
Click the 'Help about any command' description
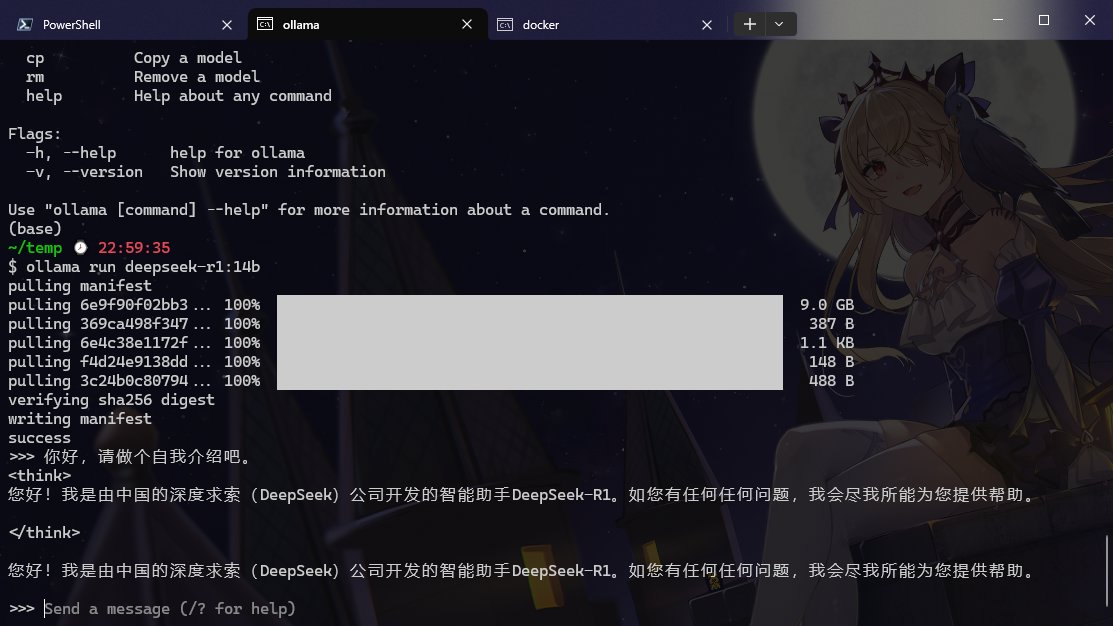pyautogui.click(x=233, y=97)
